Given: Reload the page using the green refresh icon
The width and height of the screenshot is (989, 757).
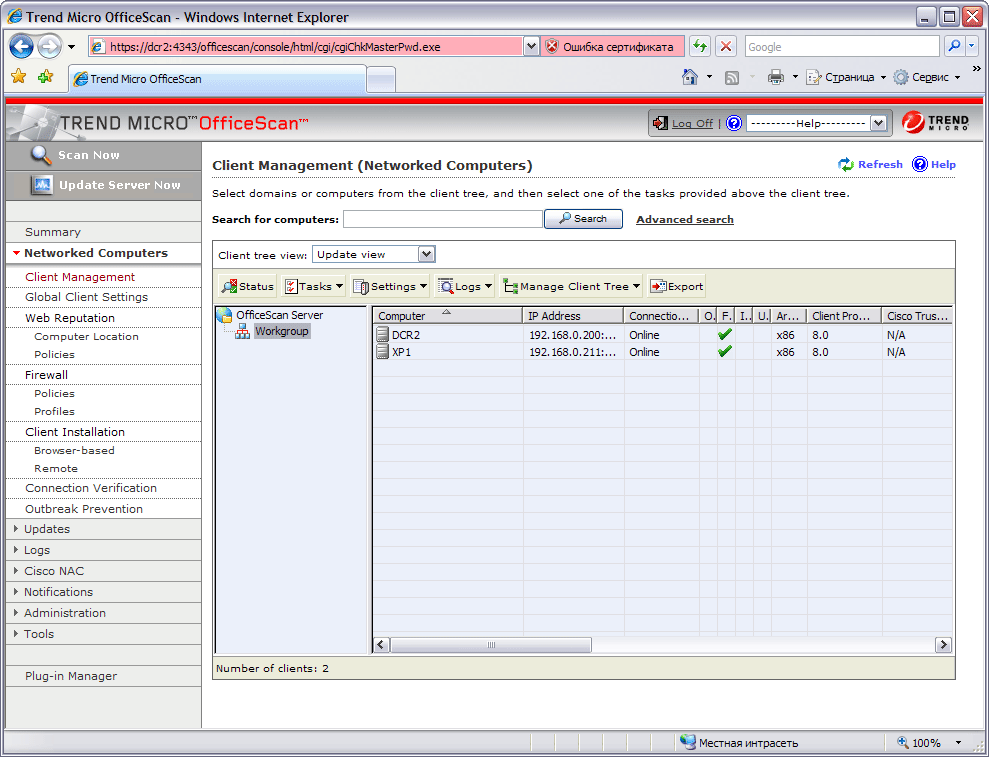Looking at the screenshot, I should 699,46.
